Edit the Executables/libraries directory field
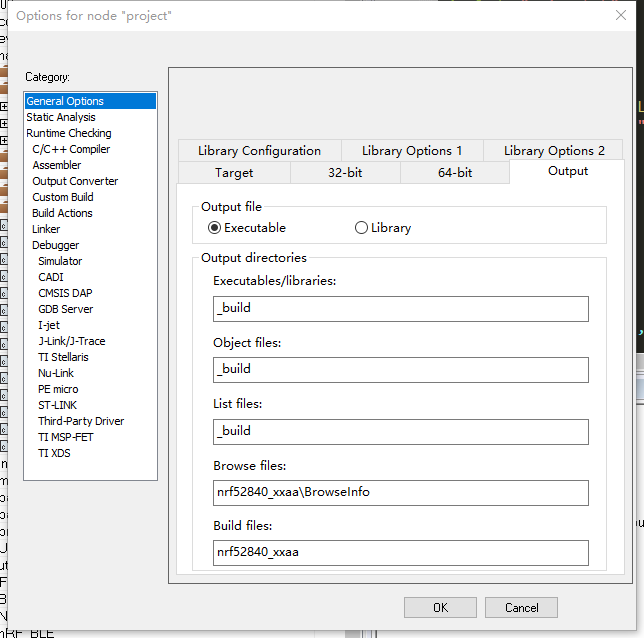Image resolution: width=644 pixels, height=638 pixels. tap(400, 309)
